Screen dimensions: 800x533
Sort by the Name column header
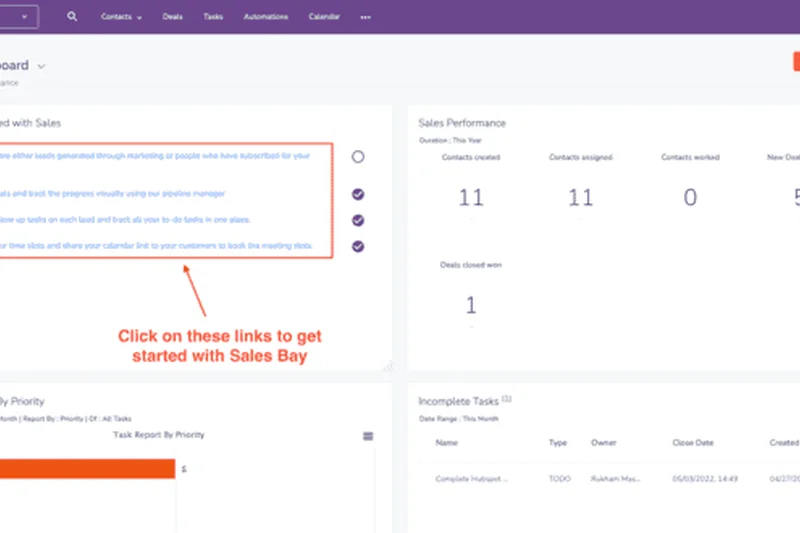[446, 443]
